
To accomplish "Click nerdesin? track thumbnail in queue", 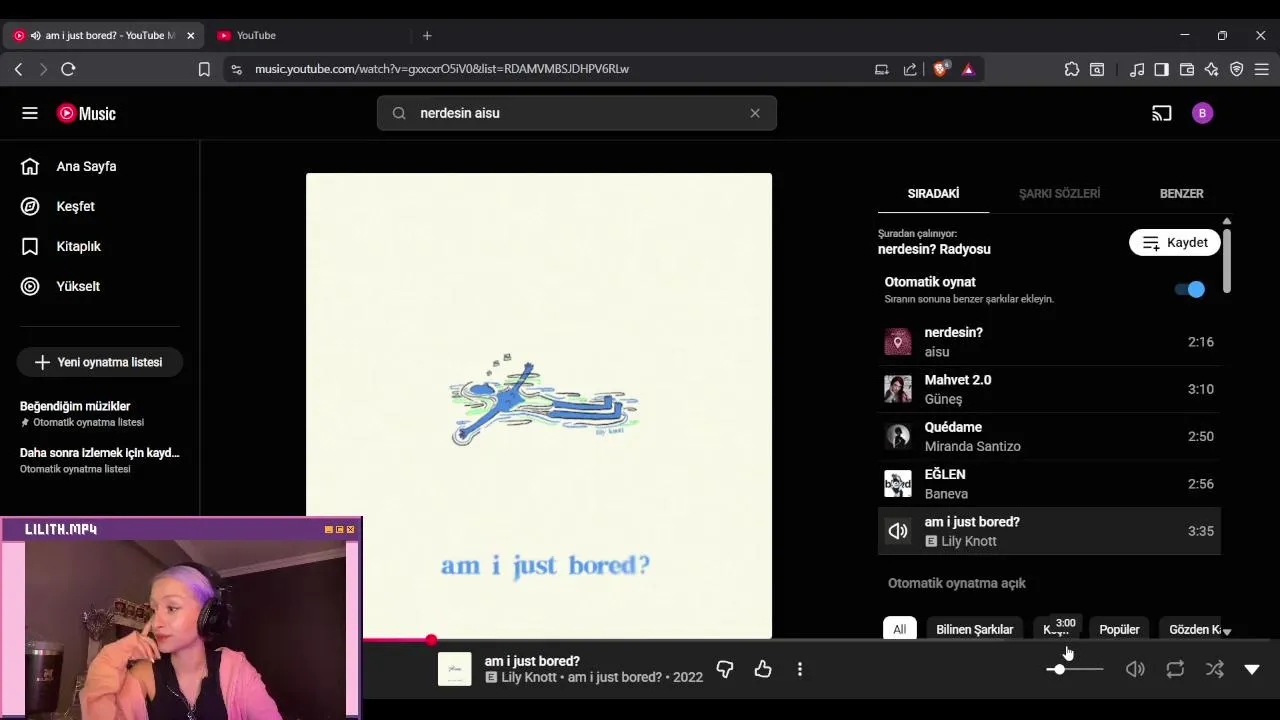I will coord(898,342).
